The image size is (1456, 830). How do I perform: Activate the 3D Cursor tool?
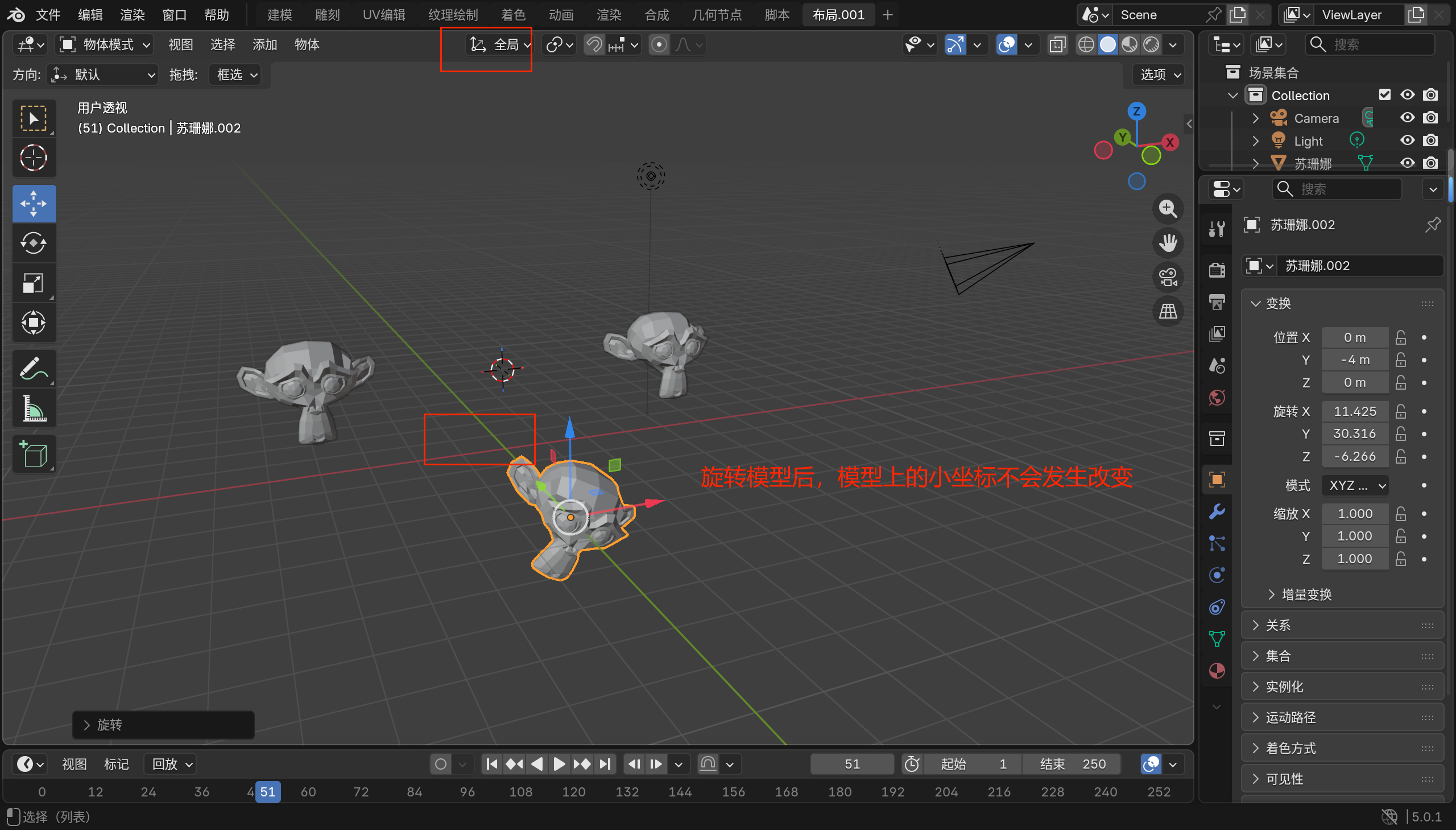pyautogui.click(x=34, y=158)
